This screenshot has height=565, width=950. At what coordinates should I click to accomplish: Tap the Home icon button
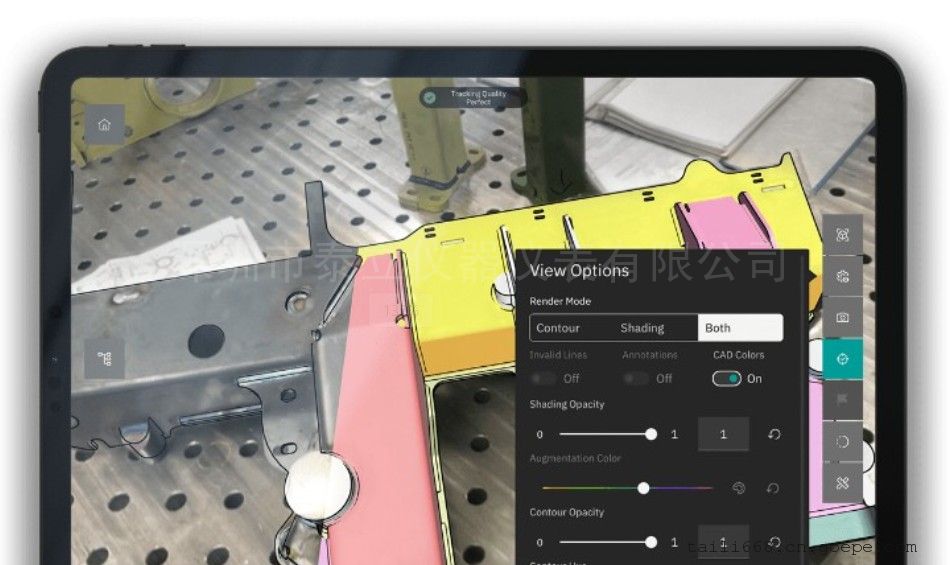104,125
